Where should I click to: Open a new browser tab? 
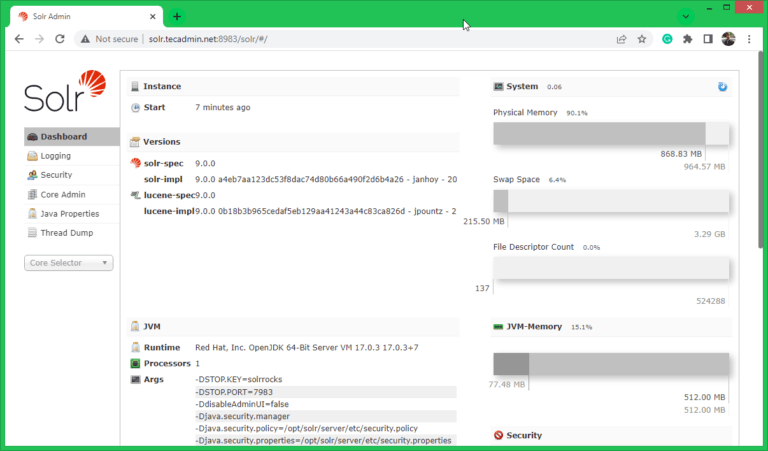pyautogui.click(x=177, y=16)
